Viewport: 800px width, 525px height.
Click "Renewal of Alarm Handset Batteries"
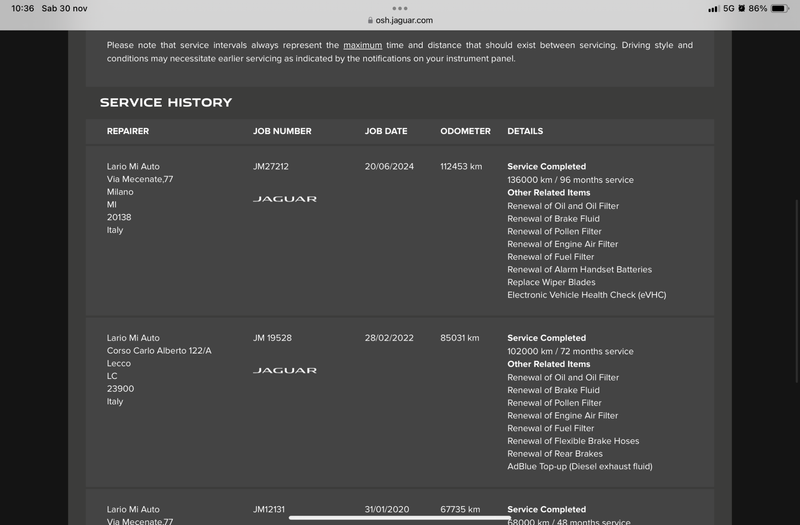pos(579,269)
